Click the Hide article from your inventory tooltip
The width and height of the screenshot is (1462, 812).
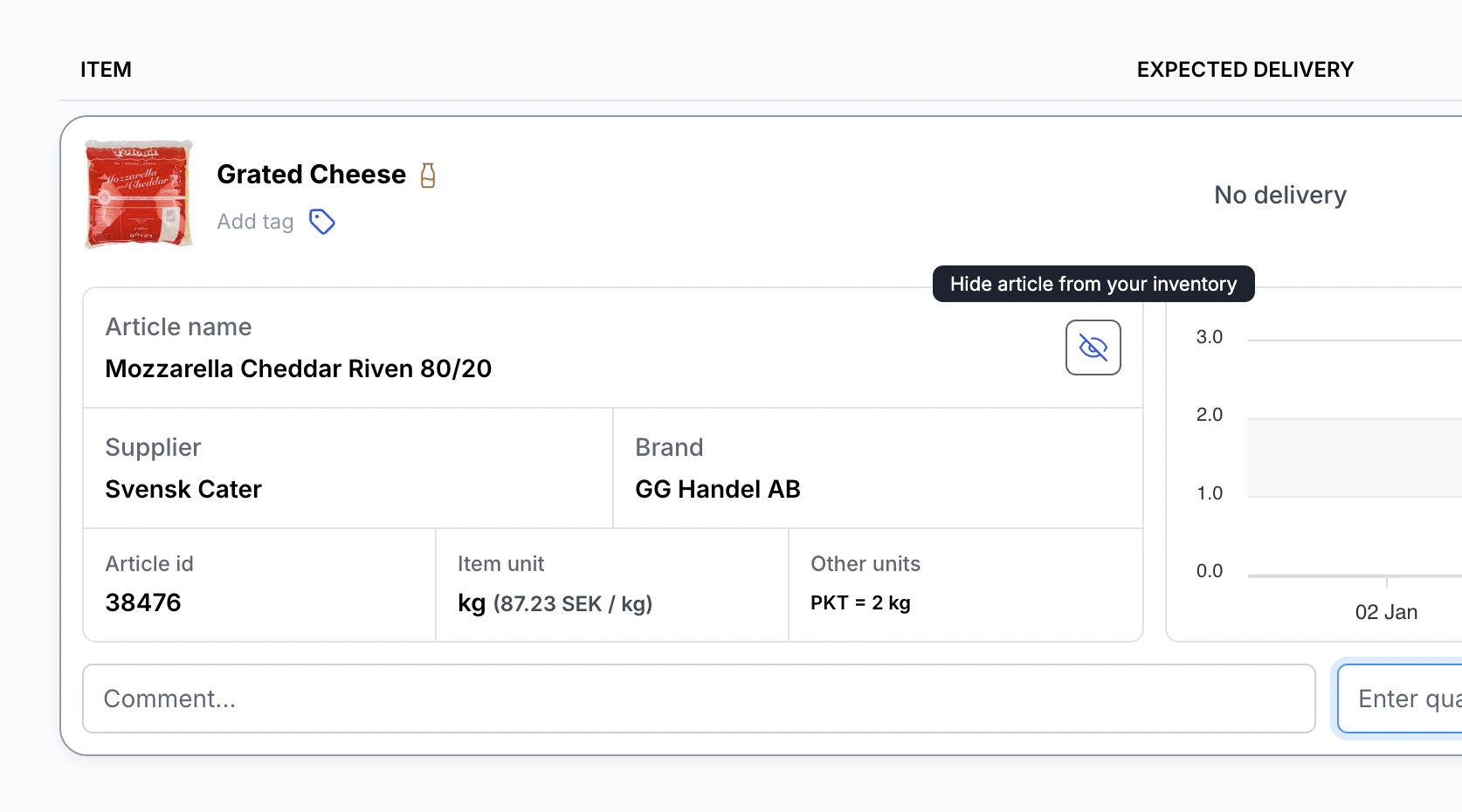1093,284
